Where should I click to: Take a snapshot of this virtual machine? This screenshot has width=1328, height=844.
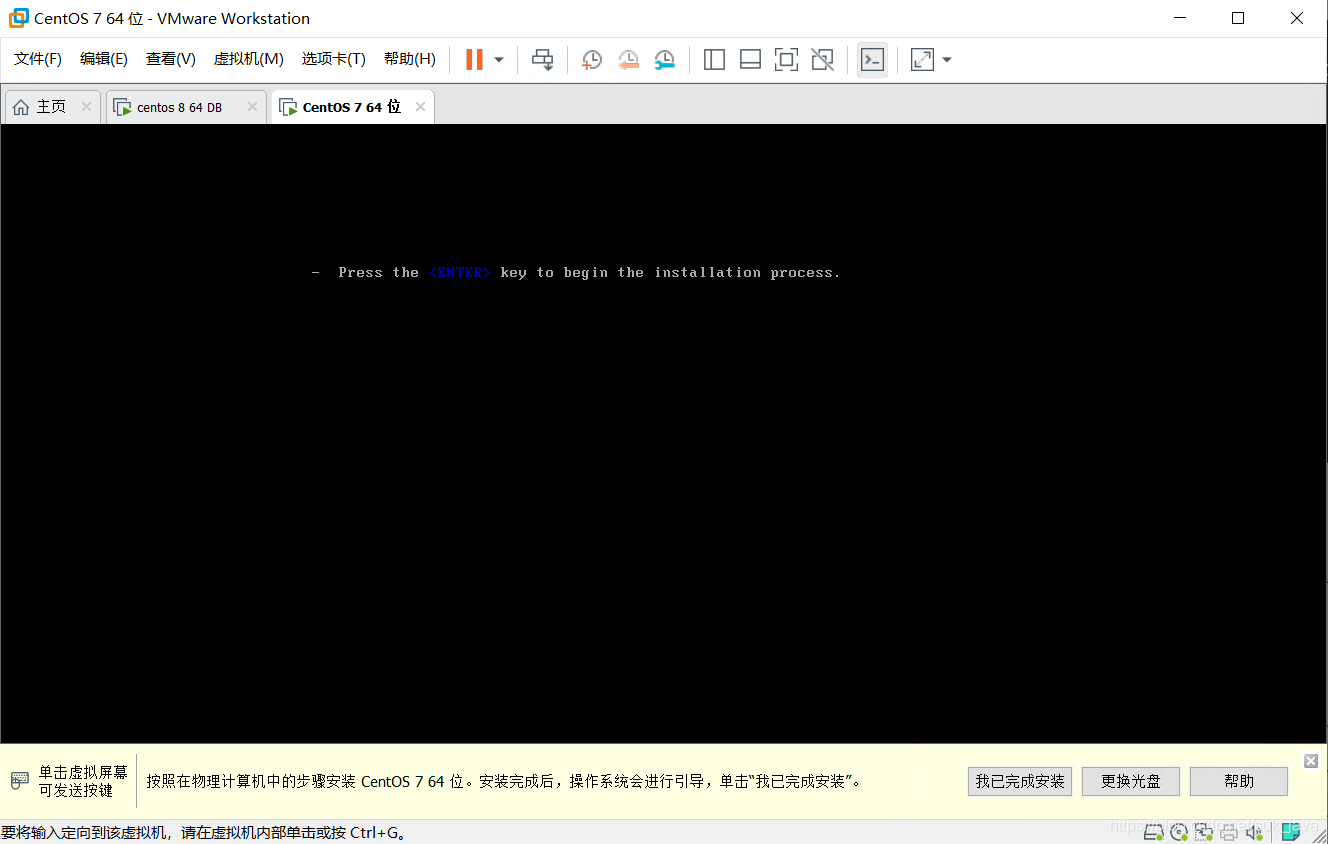pos(591,59)
